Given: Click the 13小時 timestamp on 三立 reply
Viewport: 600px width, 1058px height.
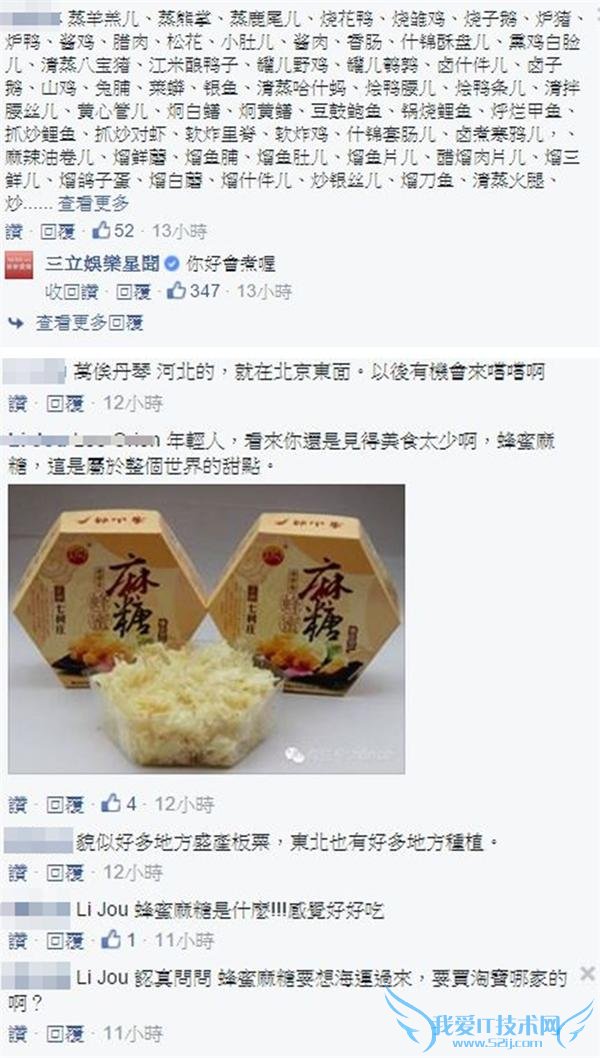Looking at the screenshot, I should tap(265, 291).
